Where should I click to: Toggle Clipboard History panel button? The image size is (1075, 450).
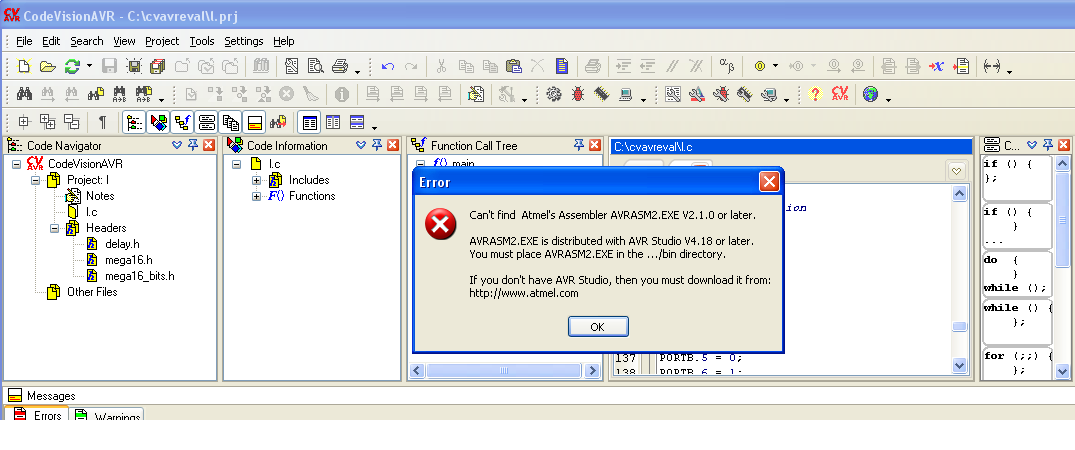[x=231, y=123]
